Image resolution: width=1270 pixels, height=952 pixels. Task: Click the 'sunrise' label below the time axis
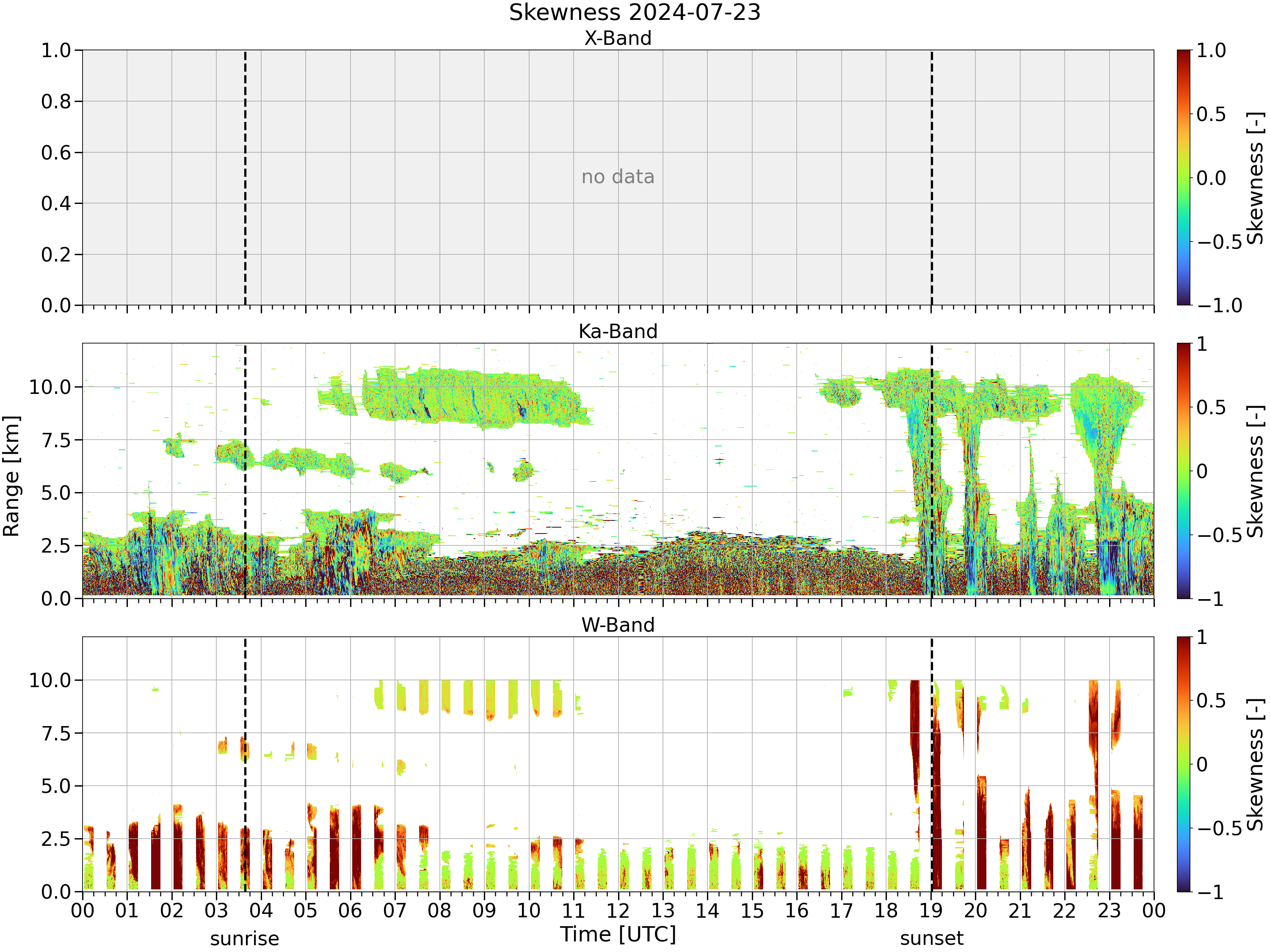pos(245,939)
